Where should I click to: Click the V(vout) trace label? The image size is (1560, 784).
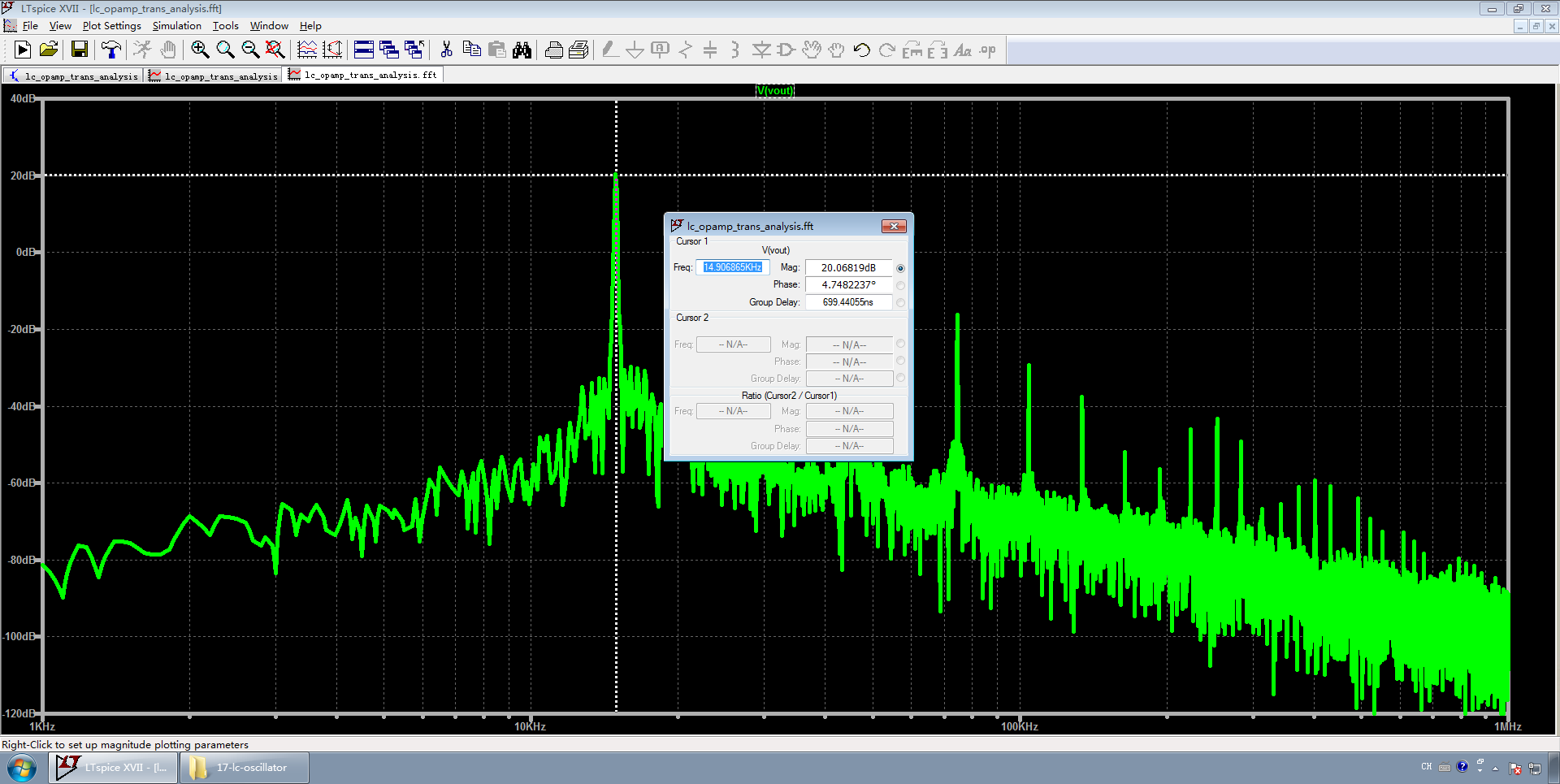(774, 90)
